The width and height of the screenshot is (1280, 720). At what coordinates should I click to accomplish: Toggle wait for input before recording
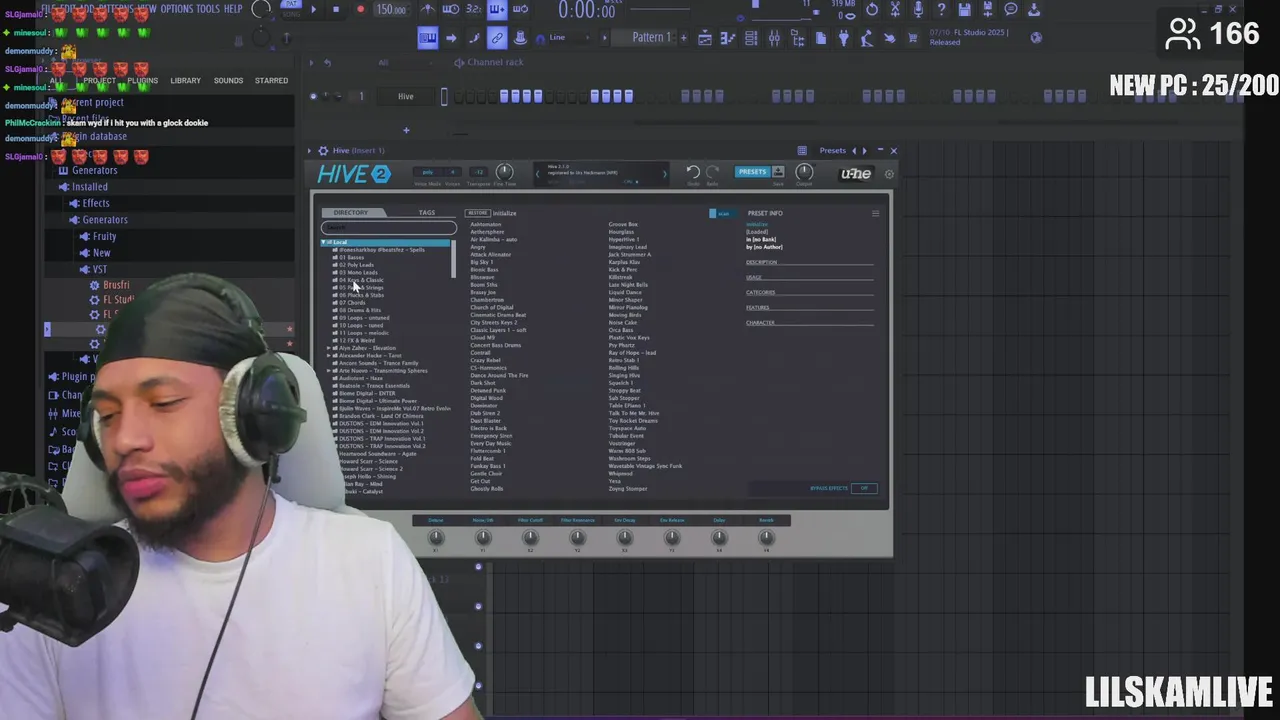pyautogui.click(x=451, y=10)
